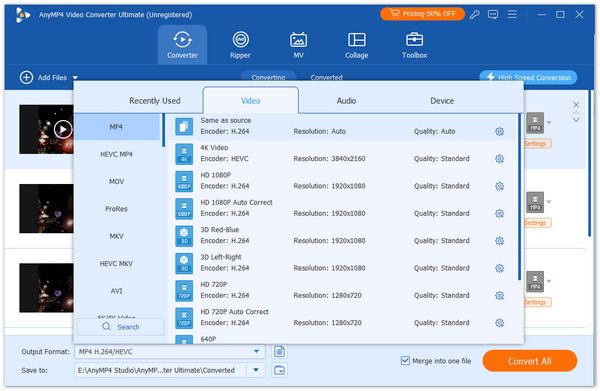600x391 pixels.
Task: Expand format arrow of second video
Action: coord(549,202)
